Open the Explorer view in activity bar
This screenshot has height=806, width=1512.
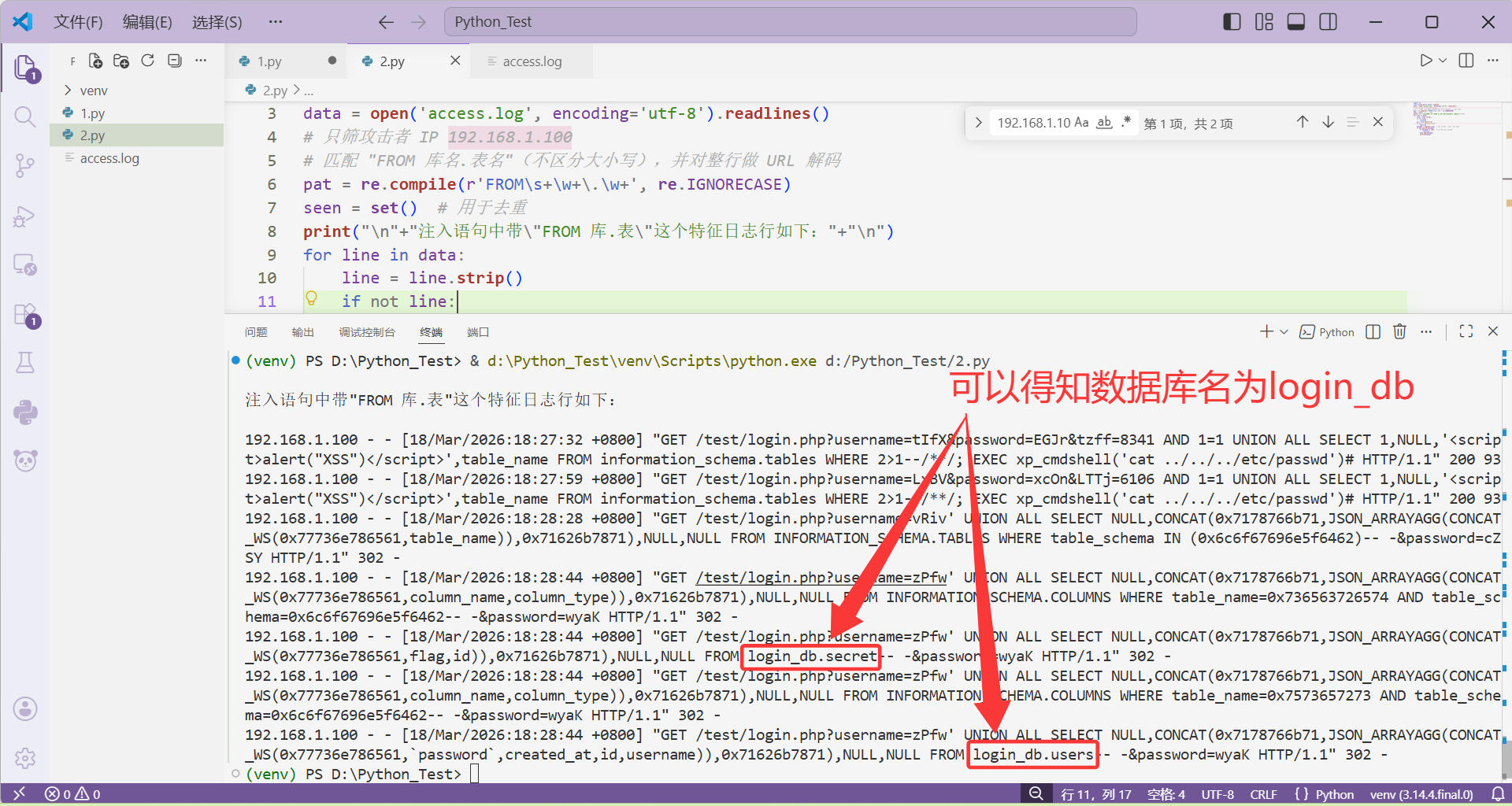click(25, 68)
